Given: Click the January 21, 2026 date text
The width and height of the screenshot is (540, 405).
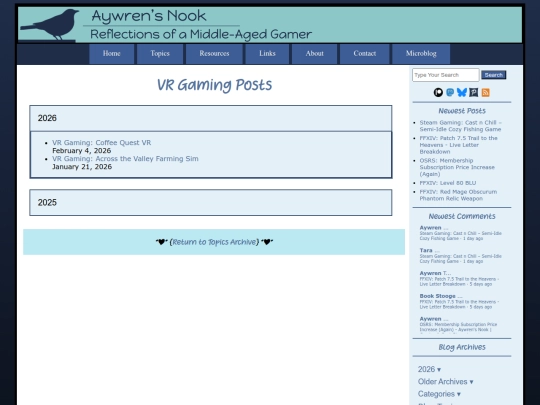Looking at the screenshot, I should (82, 167).
